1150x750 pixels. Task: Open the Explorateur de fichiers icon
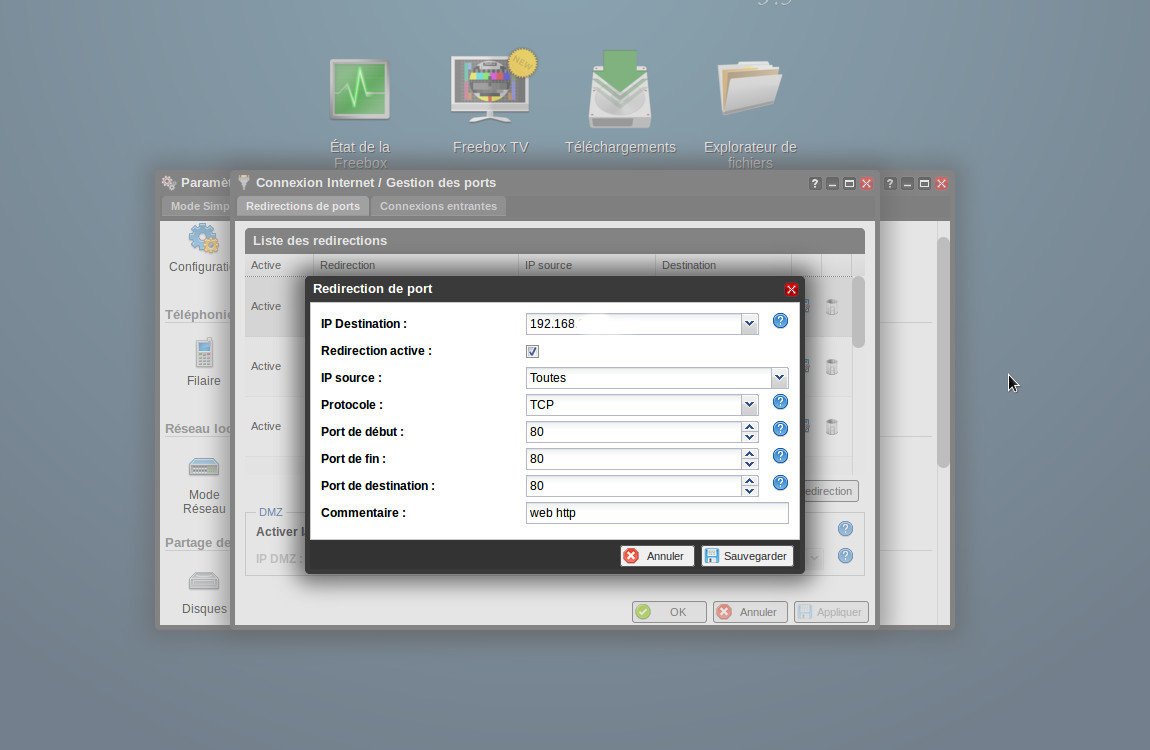(750, 88)
